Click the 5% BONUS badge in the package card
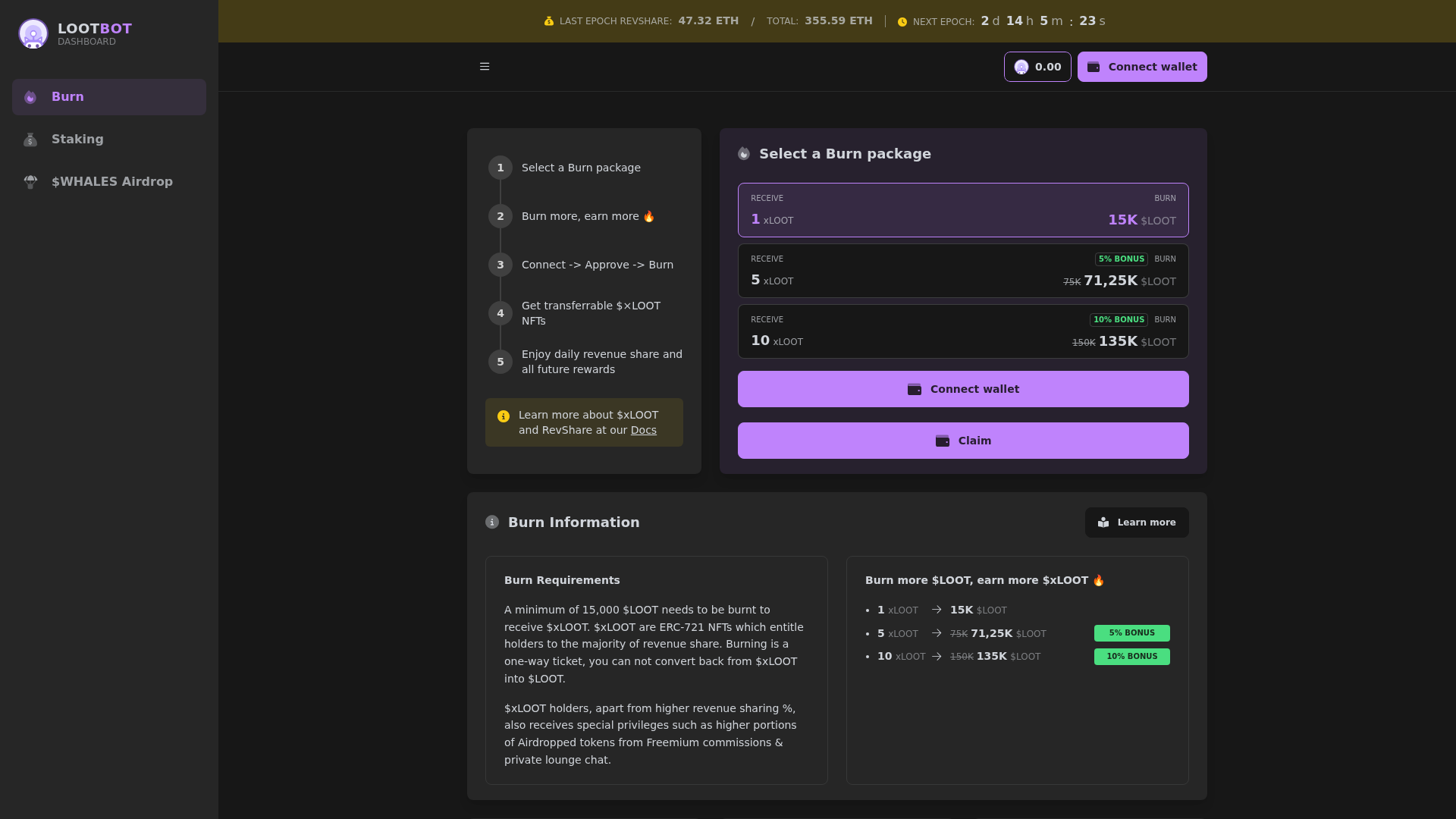1456x819 pixels. [x=1122, y=259]
